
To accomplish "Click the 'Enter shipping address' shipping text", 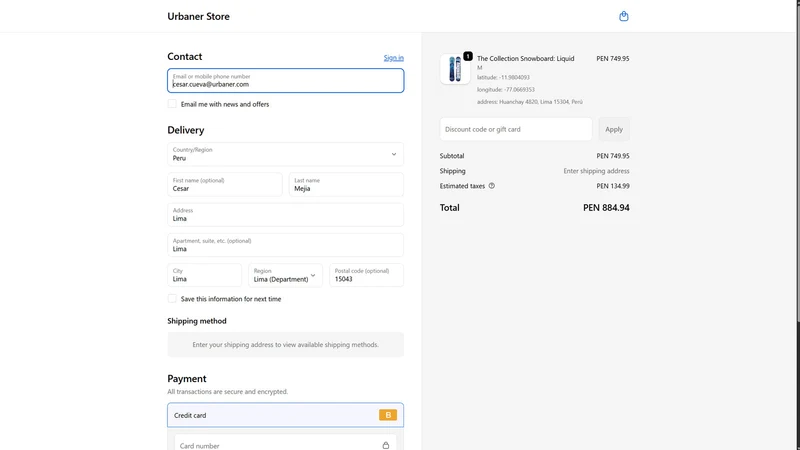I will tap(596, 171).
